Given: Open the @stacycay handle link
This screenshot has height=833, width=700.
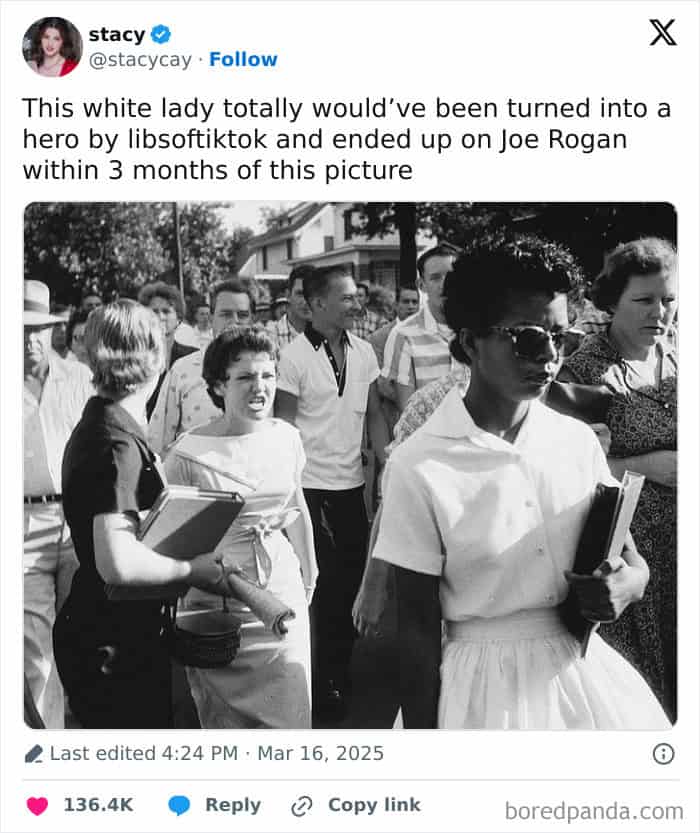Looking at the screenshot, I should pos(140,60).
